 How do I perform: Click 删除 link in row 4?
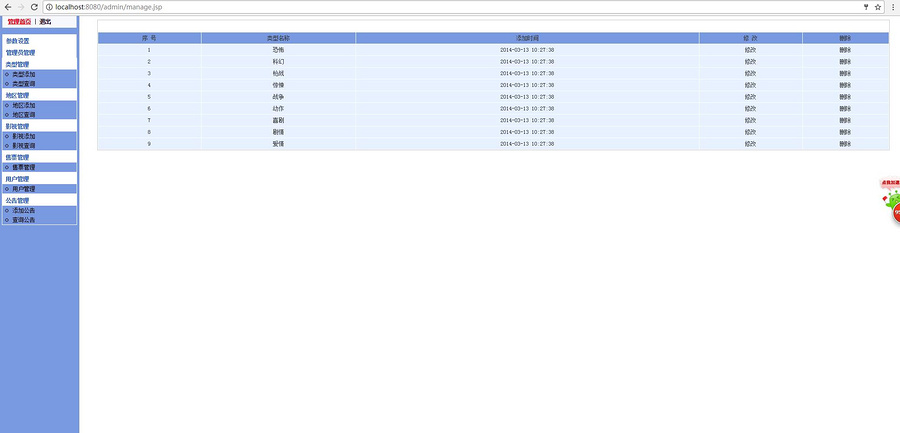pyautogui.click(x=845, y=85)
